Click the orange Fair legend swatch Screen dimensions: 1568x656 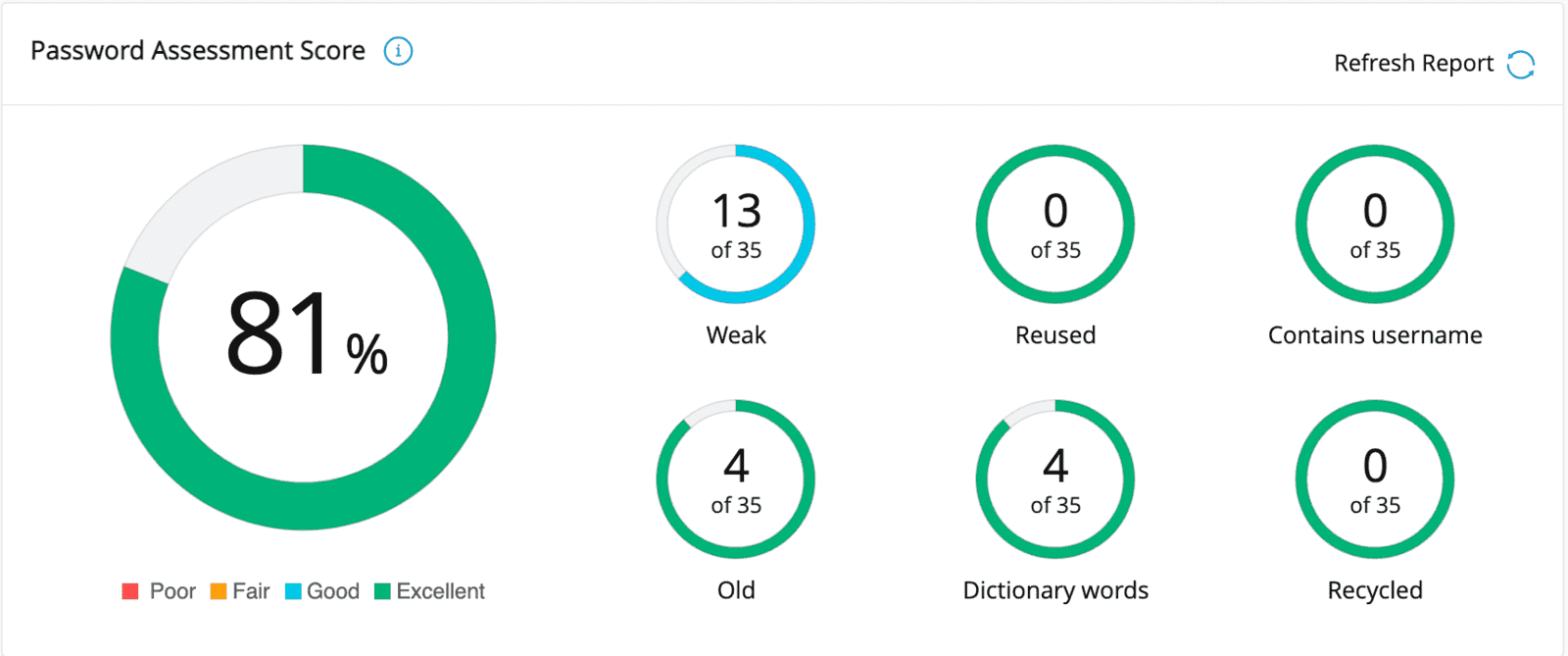[x=219, y=591]
